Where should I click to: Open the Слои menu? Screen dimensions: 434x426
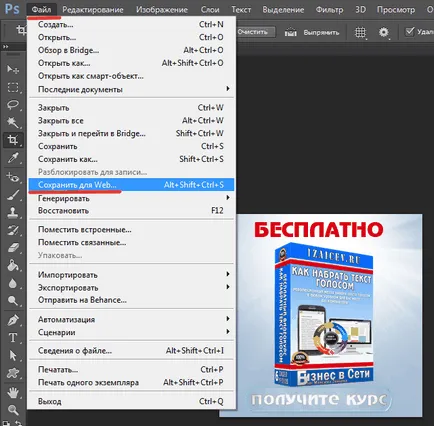coord(210,10)
